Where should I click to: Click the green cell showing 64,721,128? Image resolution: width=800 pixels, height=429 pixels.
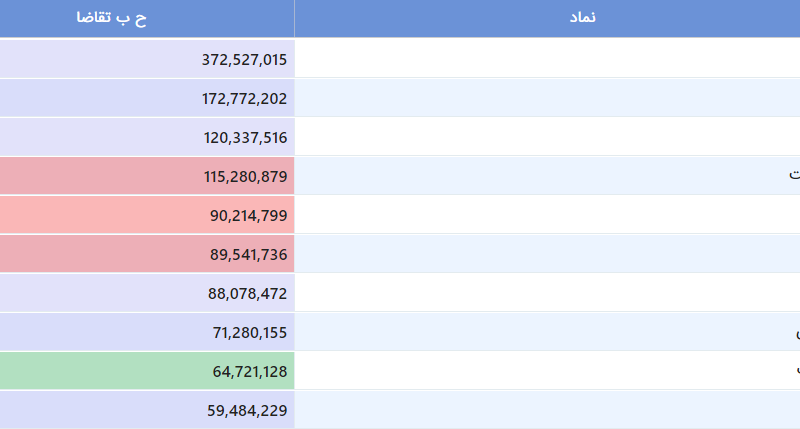point(147,371)
